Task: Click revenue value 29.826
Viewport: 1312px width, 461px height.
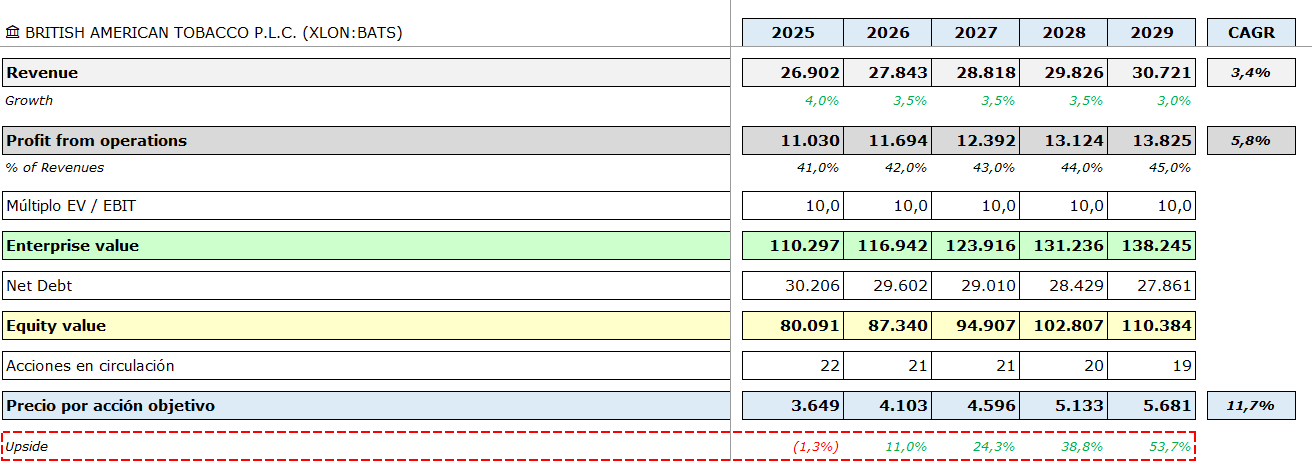Action: pyautogui.click(x=1064, y=73)
